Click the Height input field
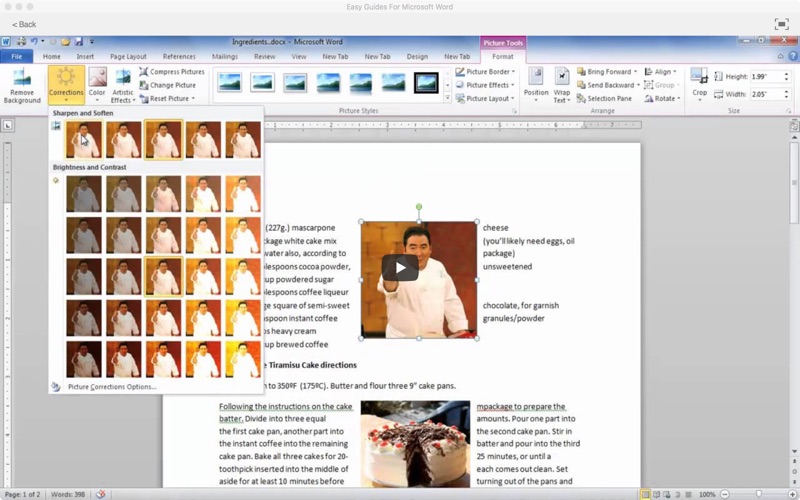Screen dimensions: 800x500 point(766,77)
